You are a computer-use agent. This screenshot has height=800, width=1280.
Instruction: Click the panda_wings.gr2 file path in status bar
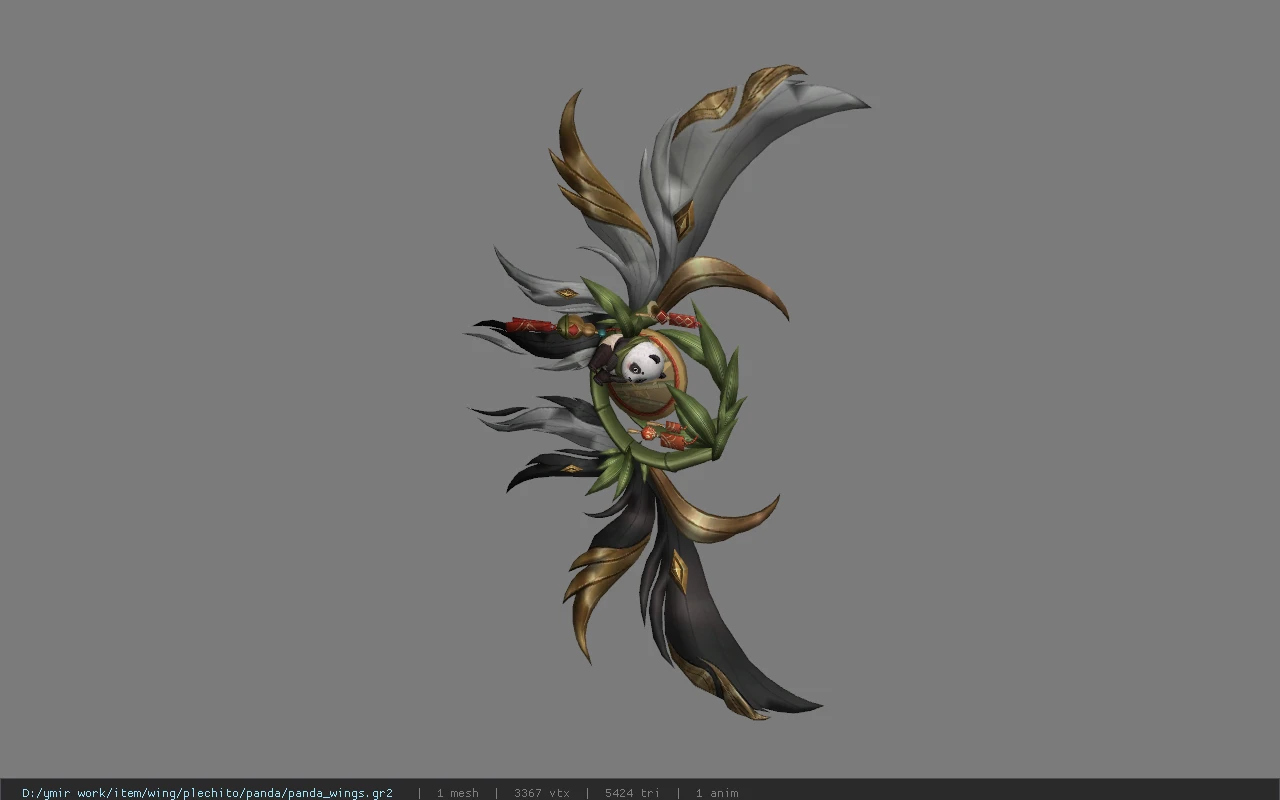[207, 793]
